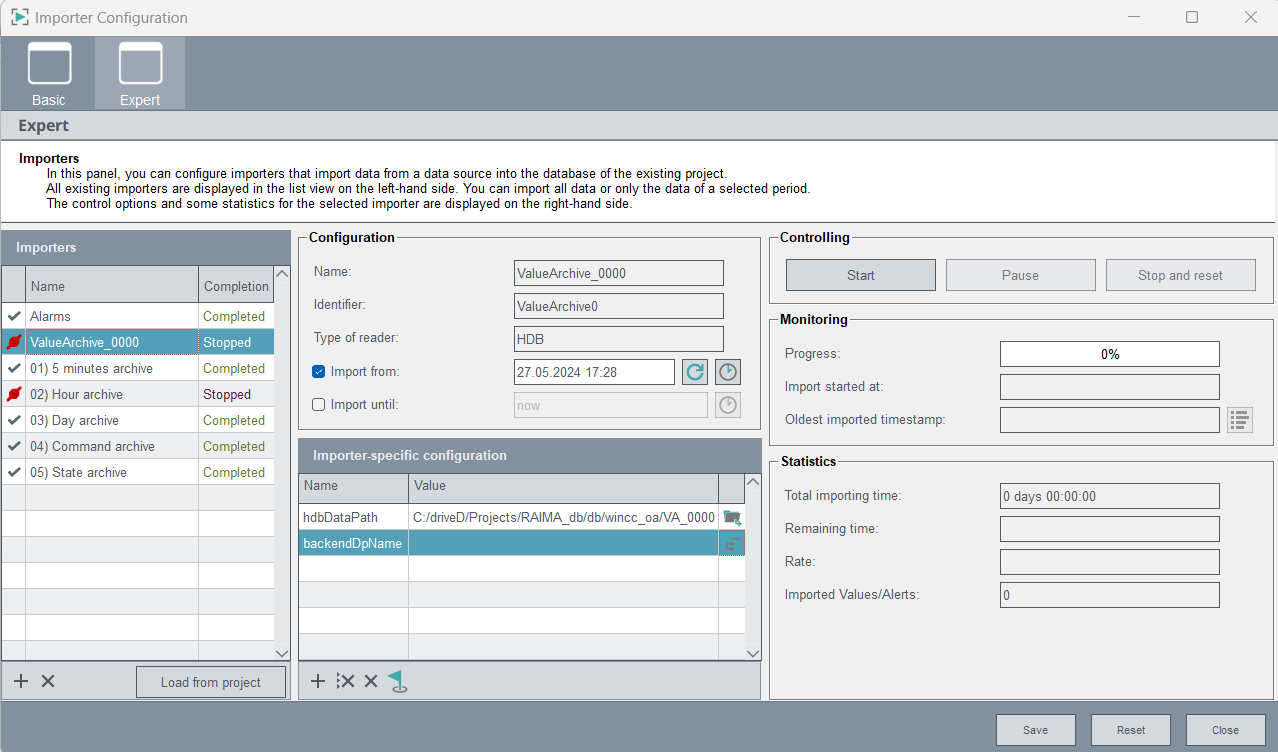Add a configuration row with plus icon

click(x=318, y=681)
